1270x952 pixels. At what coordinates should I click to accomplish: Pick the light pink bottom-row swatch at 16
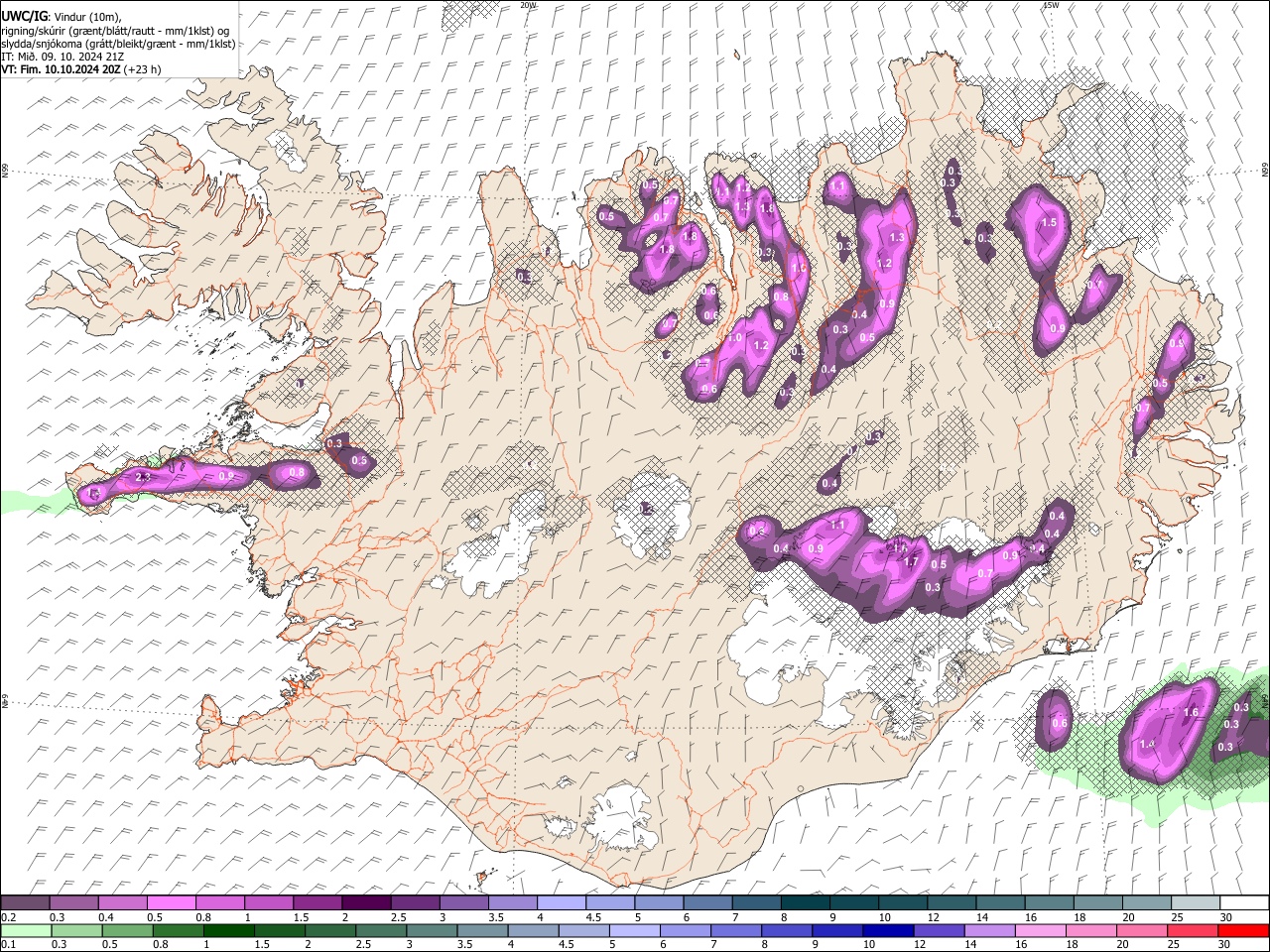pos(1041,931)
